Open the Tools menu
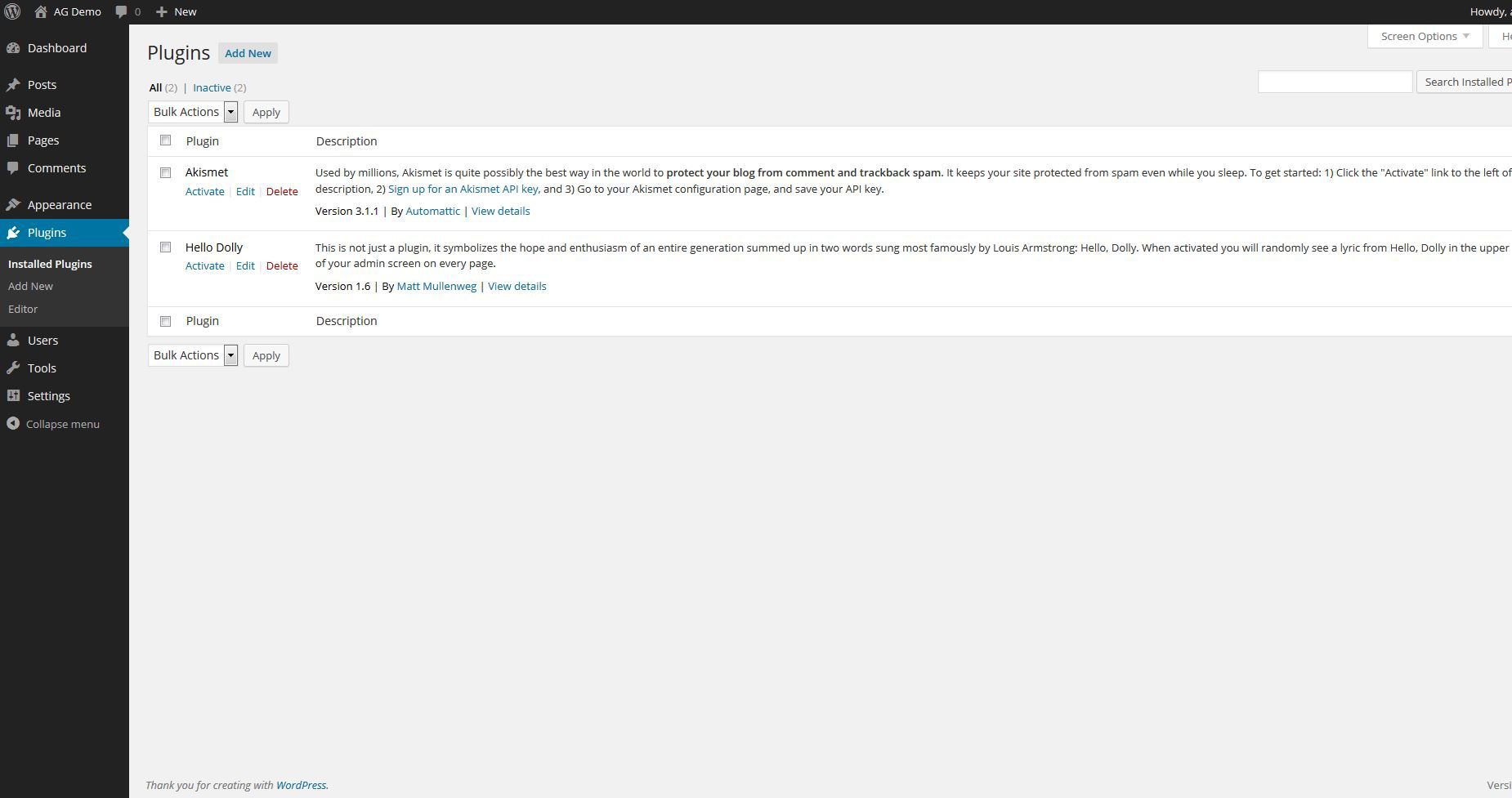 click(42, 368)
